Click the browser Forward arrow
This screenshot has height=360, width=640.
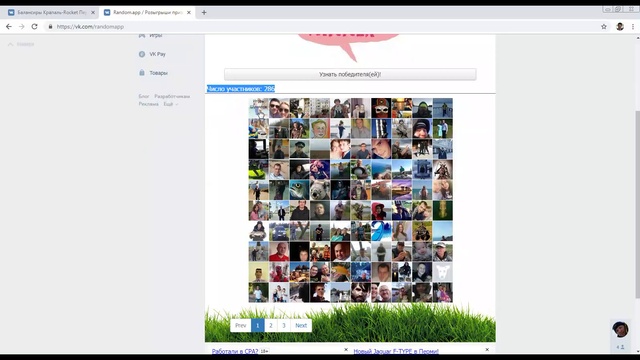[22, 27]
